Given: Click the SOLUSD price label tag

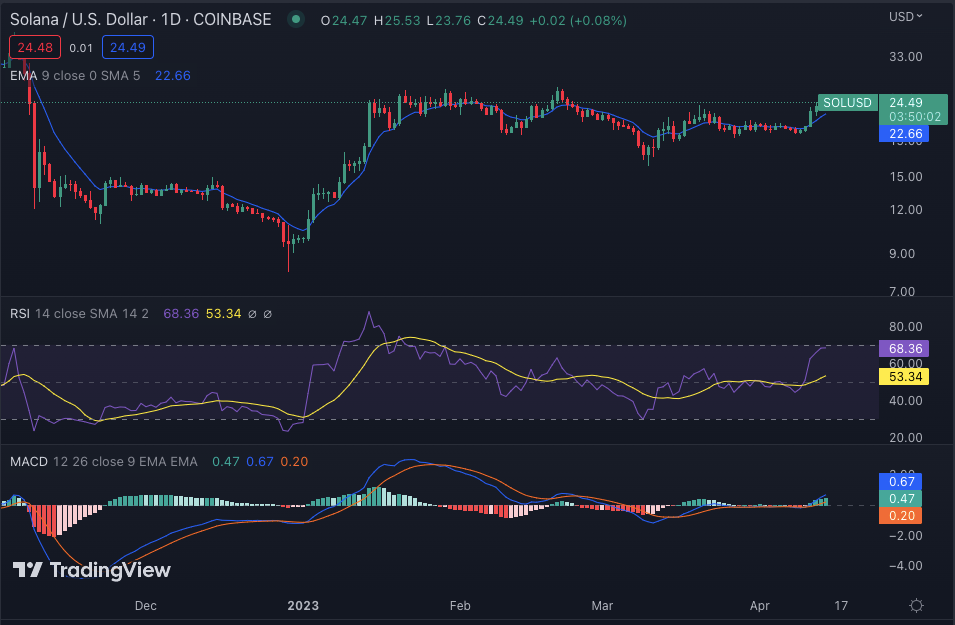Looking at the screenshot, I should 847,102.
